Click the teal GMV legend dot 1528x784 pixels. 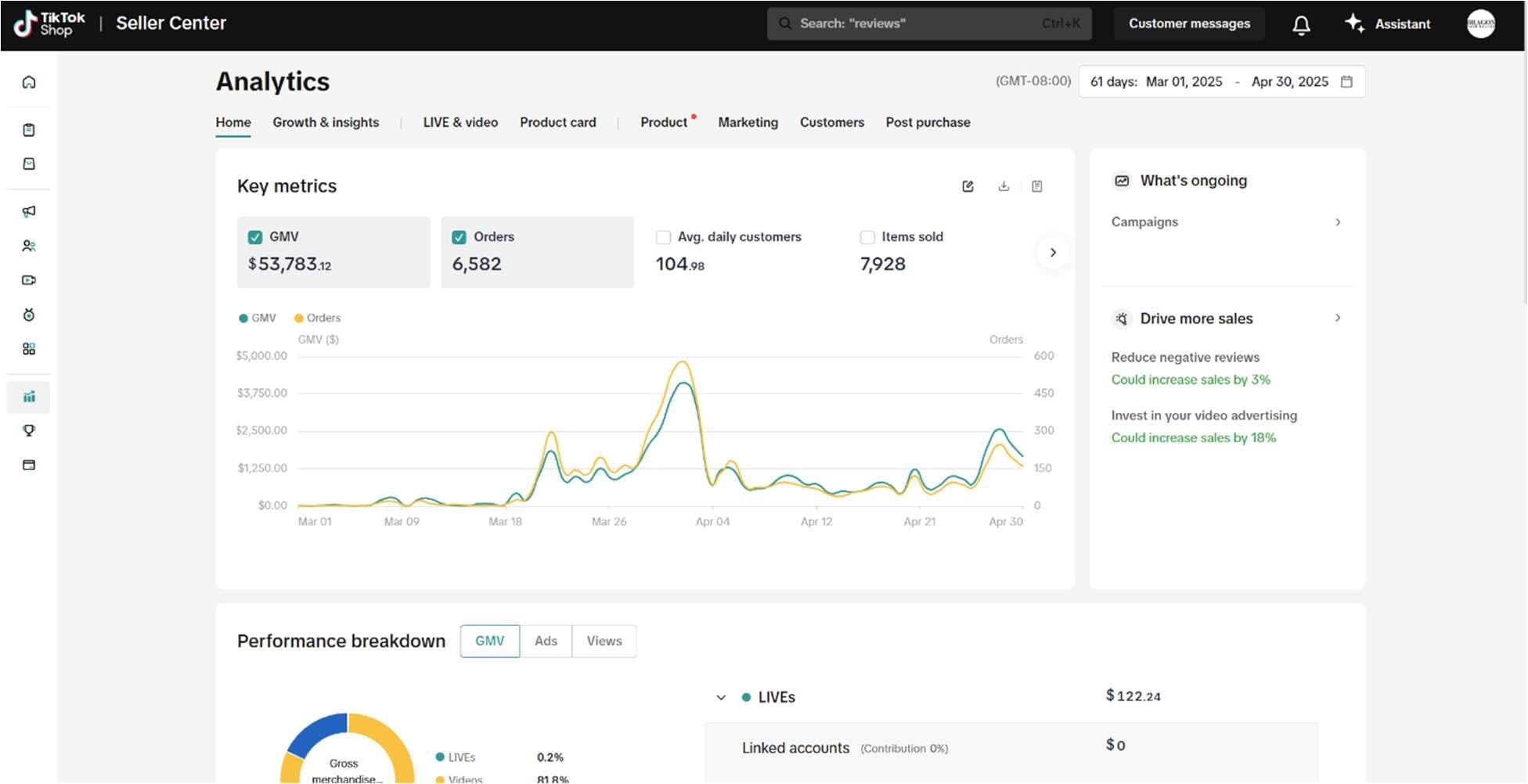[x=243, y=318]
